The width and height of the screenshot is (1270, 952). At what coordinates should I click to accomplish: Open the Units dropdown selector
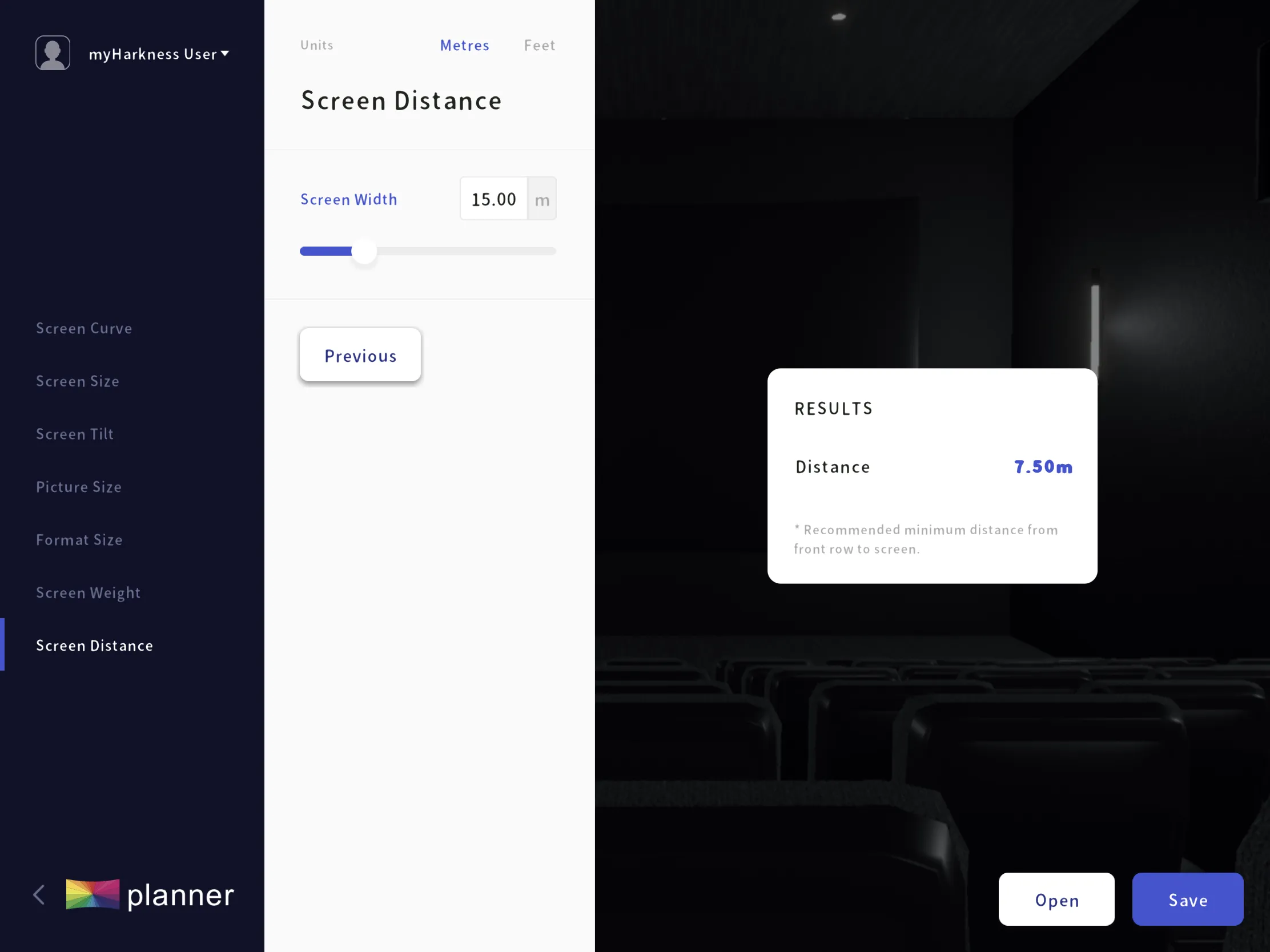click(x=316, y=44)
